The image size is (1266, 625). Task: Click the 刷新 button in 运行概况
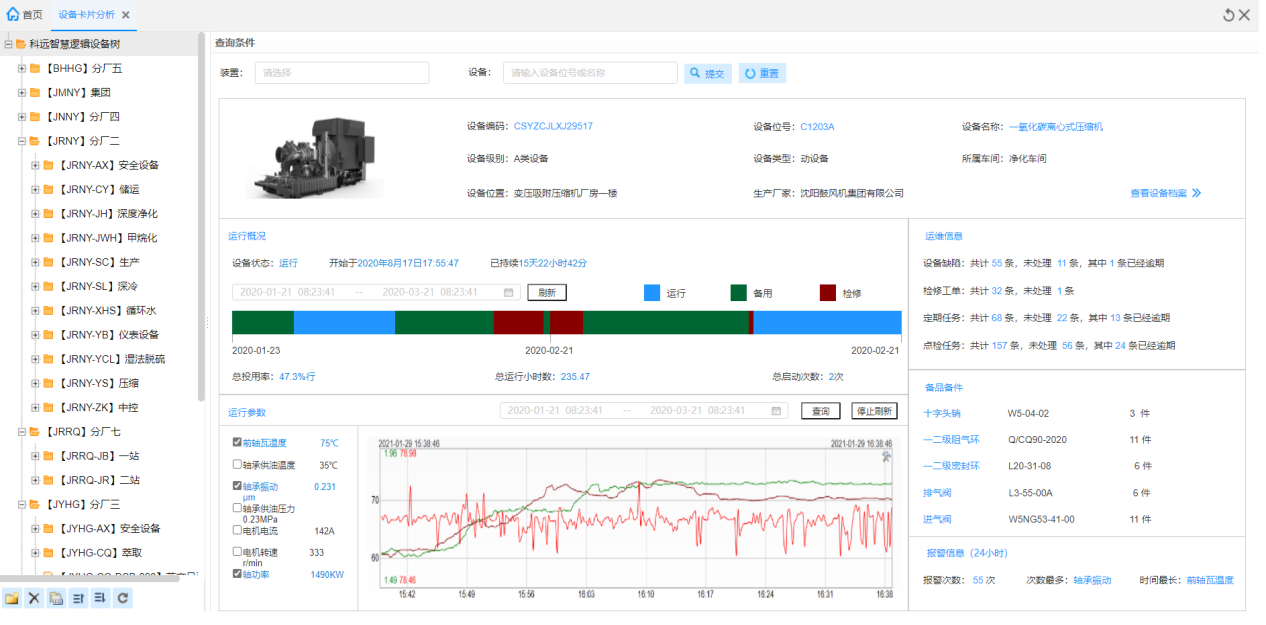click(x=547, y=292)
